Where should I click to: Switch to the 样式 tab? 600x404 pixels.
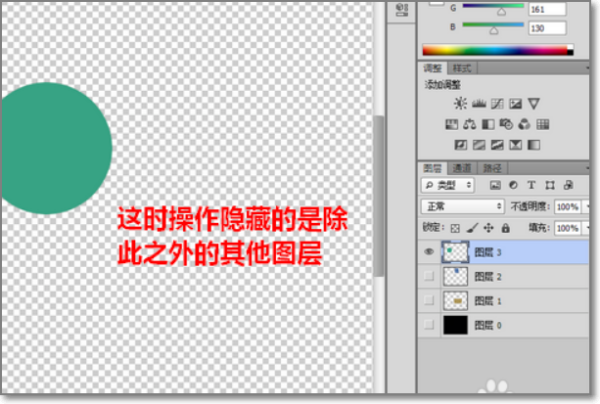(x=462, y=68)
